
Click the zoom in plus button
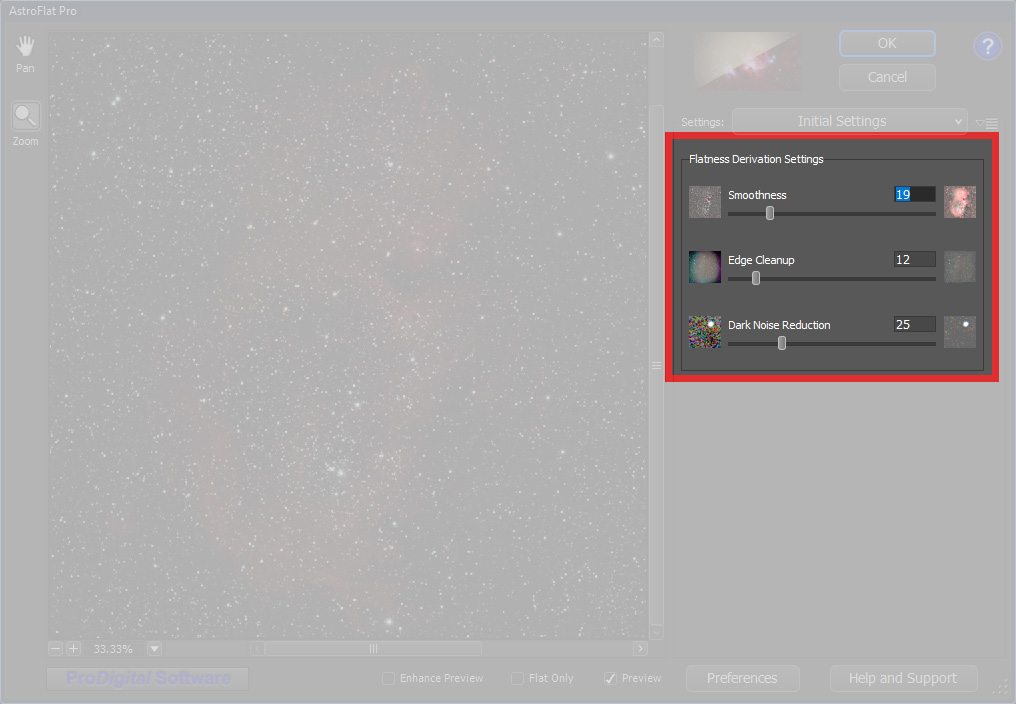[73, 648]
